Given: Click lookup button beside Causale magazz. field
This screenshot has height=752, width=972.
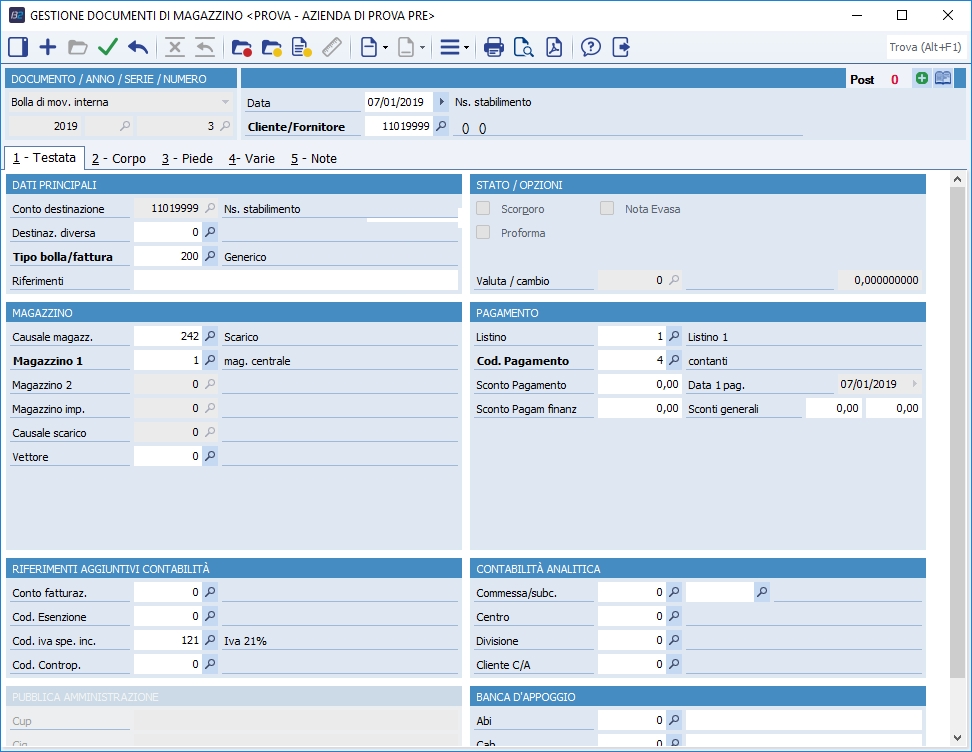Looking at the screenshot, I should pos(210,337).
